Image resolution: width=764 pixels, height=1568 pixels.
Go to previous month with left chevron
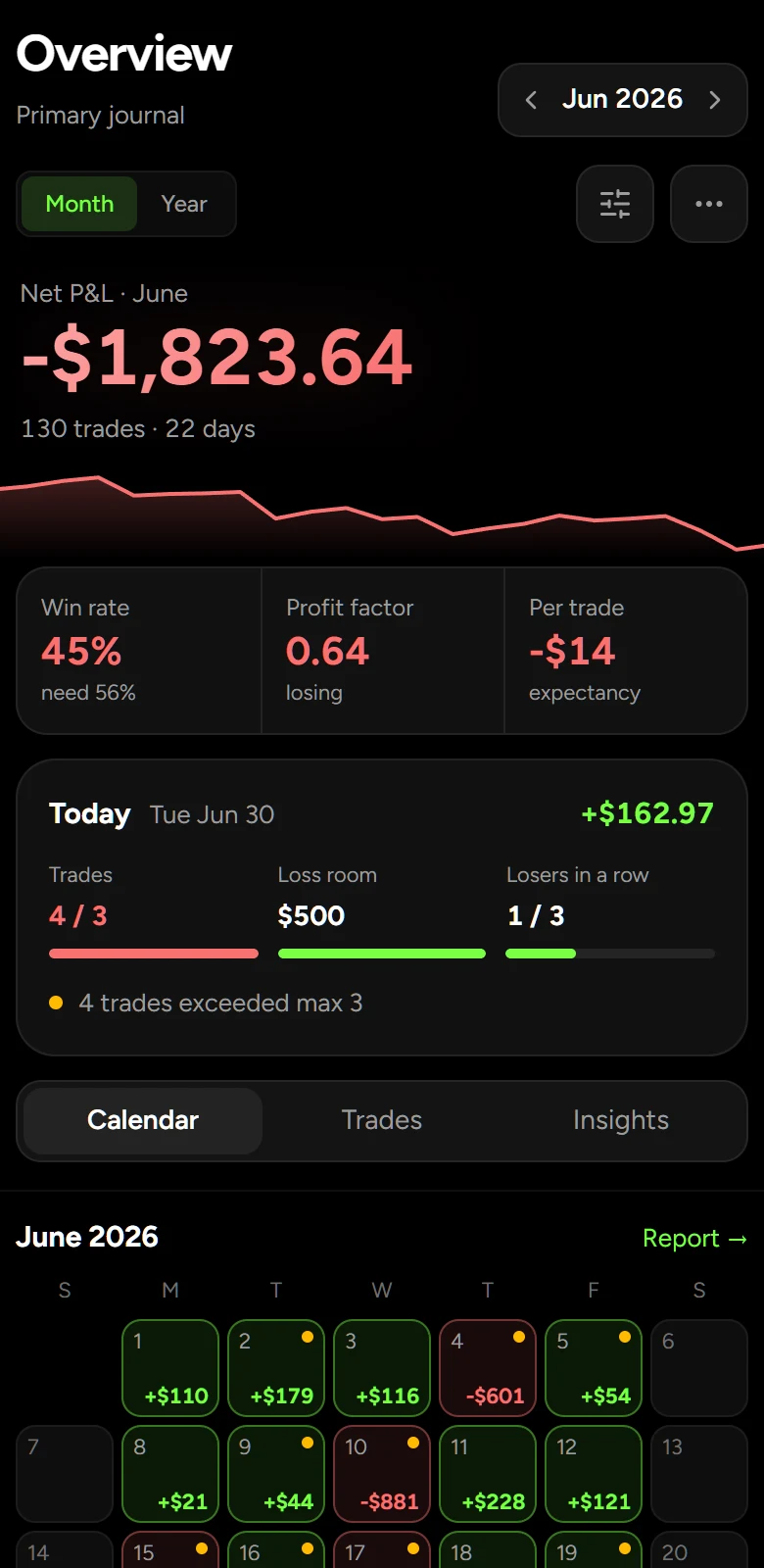(x=531, y=100)
